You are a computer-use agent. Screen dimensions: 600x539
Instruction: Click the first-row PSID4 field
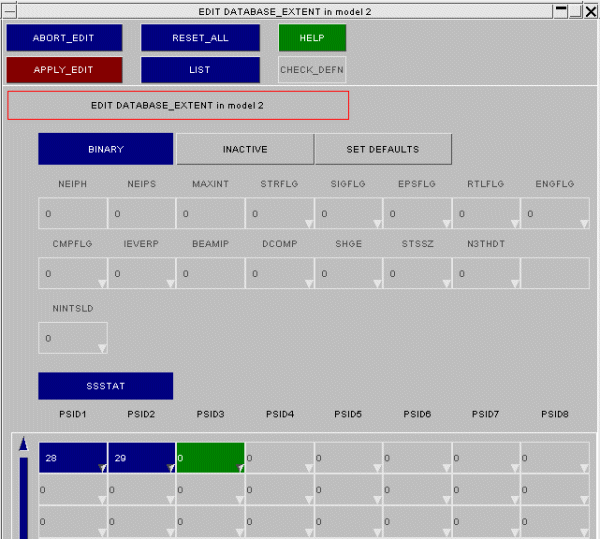click(279, 458)
